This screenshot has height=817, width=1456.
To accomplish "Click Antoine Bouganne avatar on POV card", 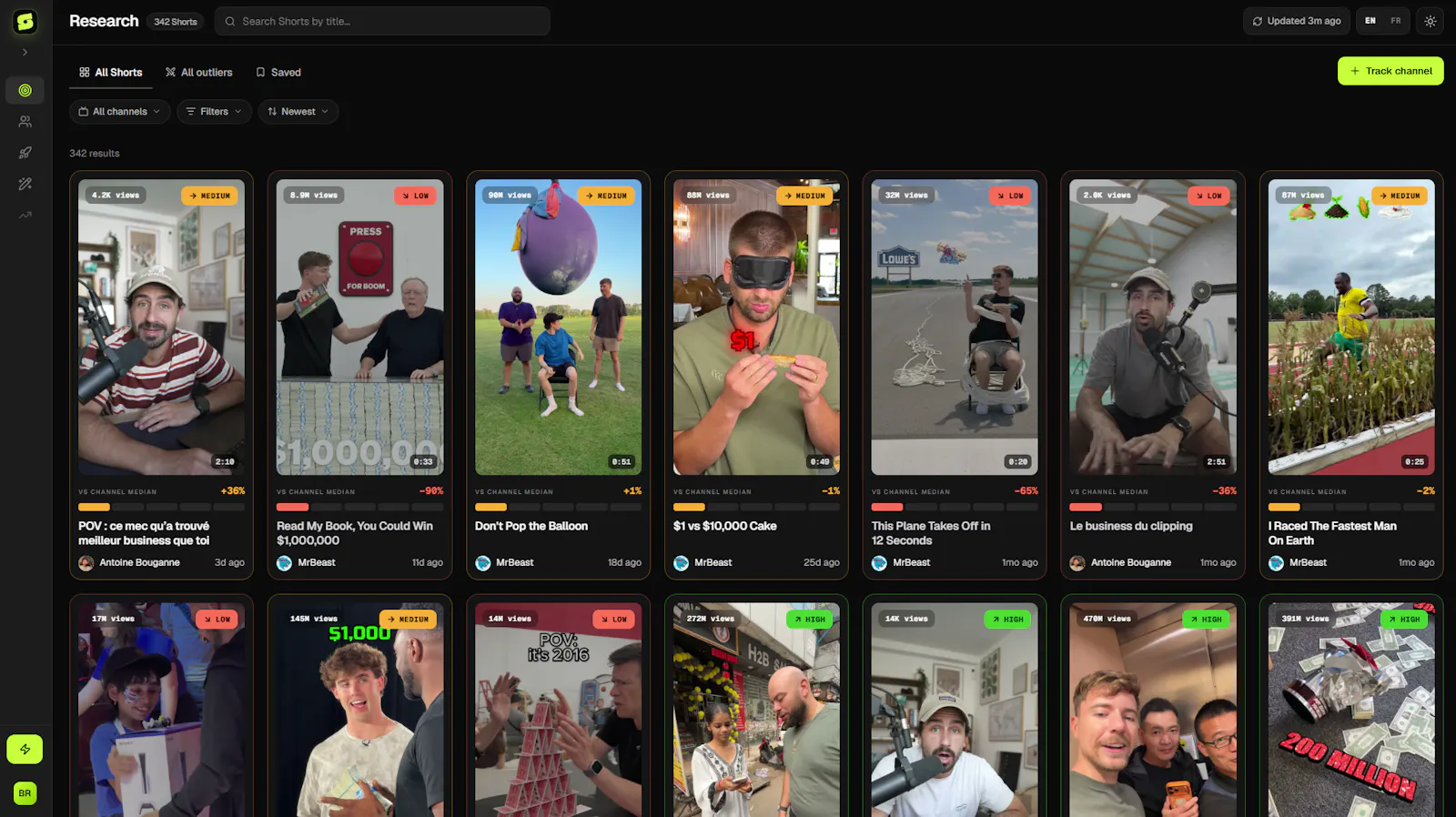I will point(86,563).
